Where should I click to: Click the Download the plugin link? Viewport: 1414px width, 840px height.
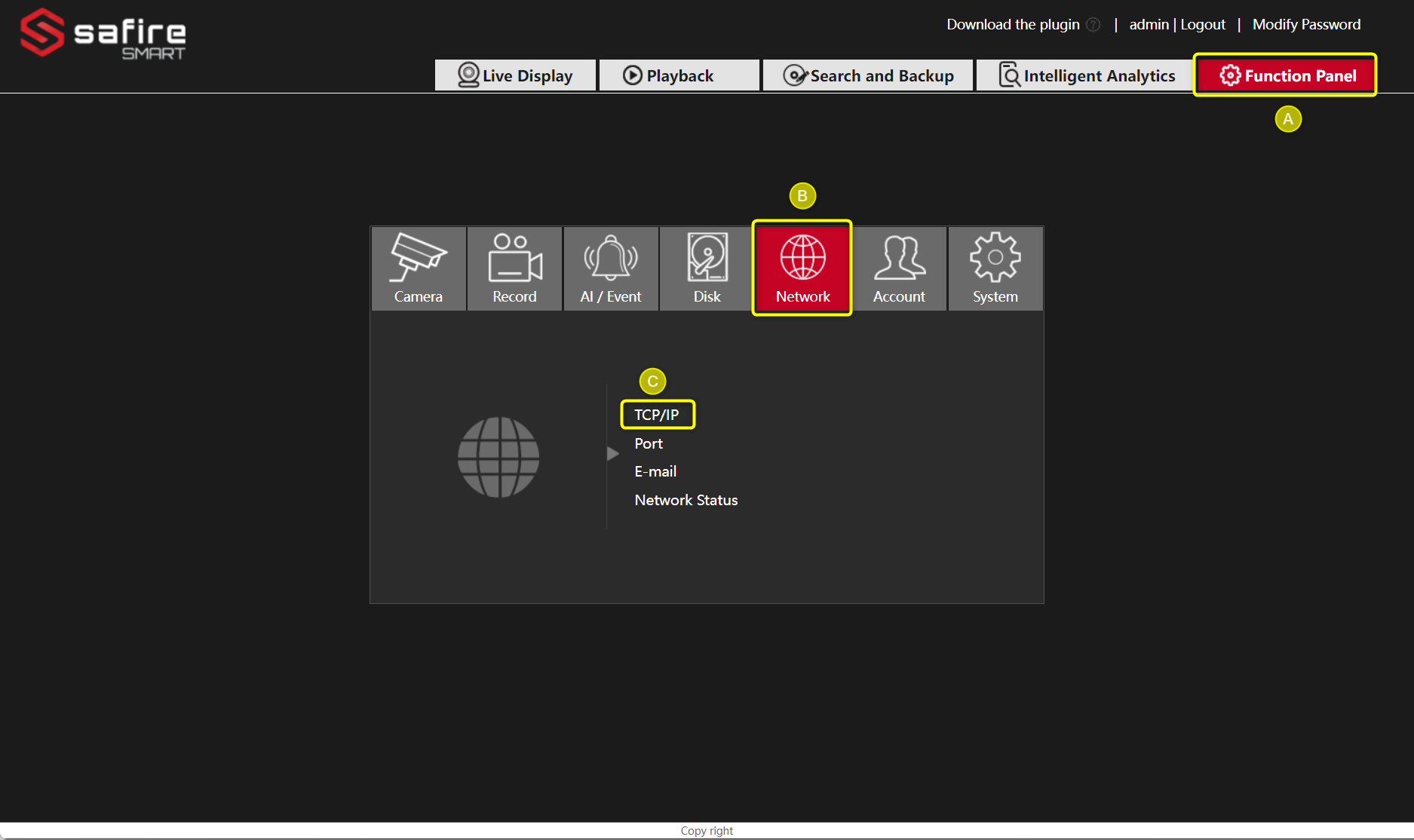1013,24
